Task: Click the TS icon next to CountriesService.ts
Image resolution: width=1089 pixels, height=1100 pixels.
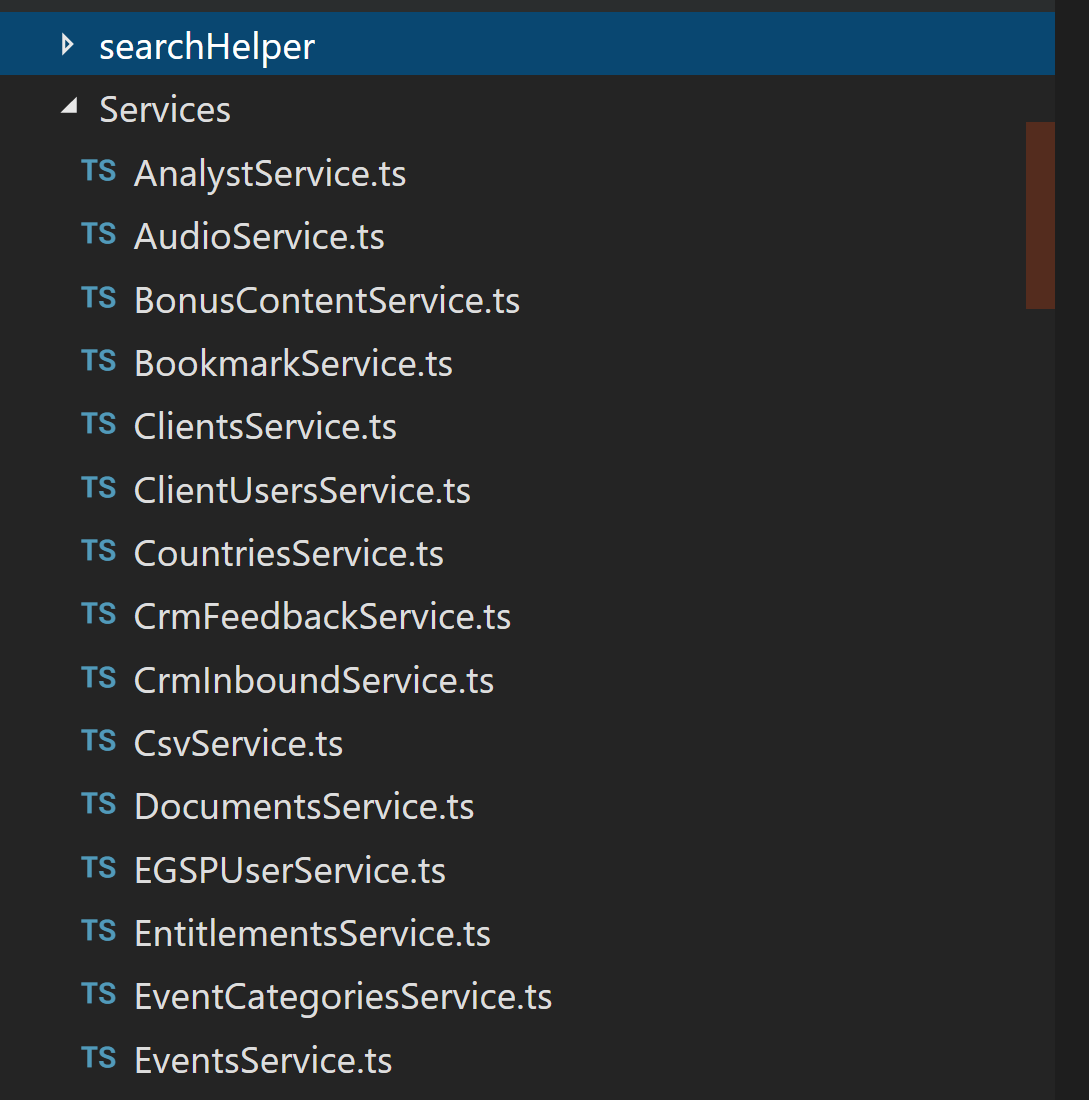Action: pyautogui.click(x=97, y=551)
